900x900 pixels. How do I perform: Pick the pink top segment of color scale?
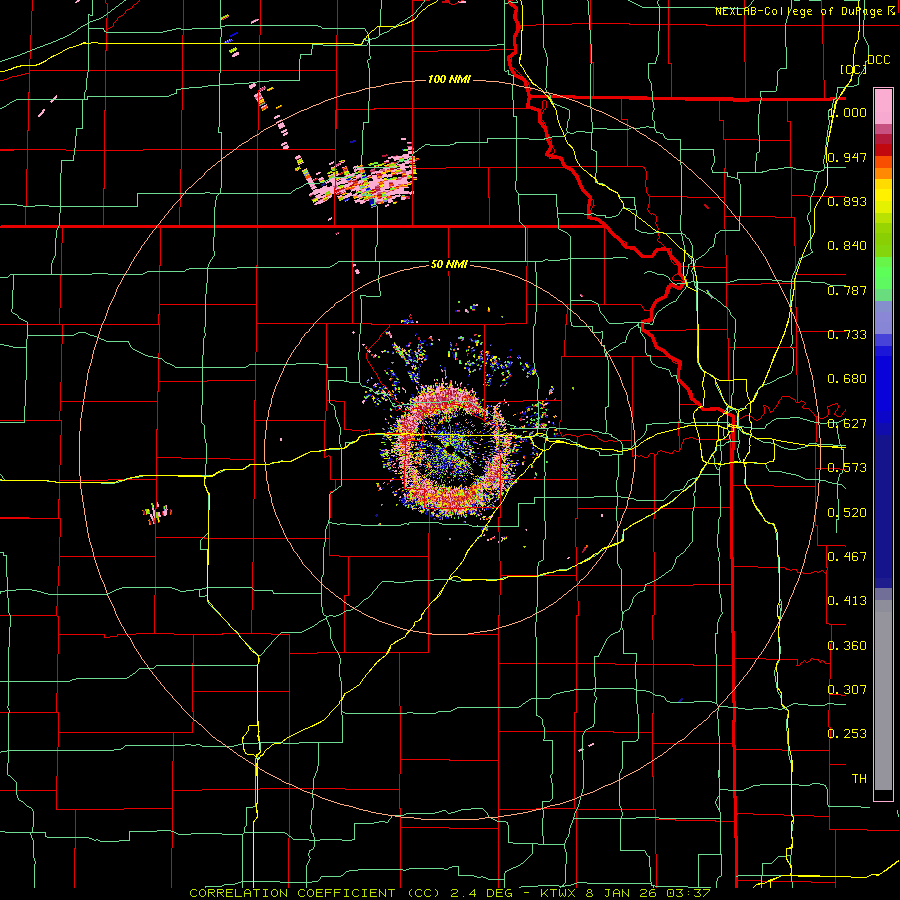pos(883,107)
